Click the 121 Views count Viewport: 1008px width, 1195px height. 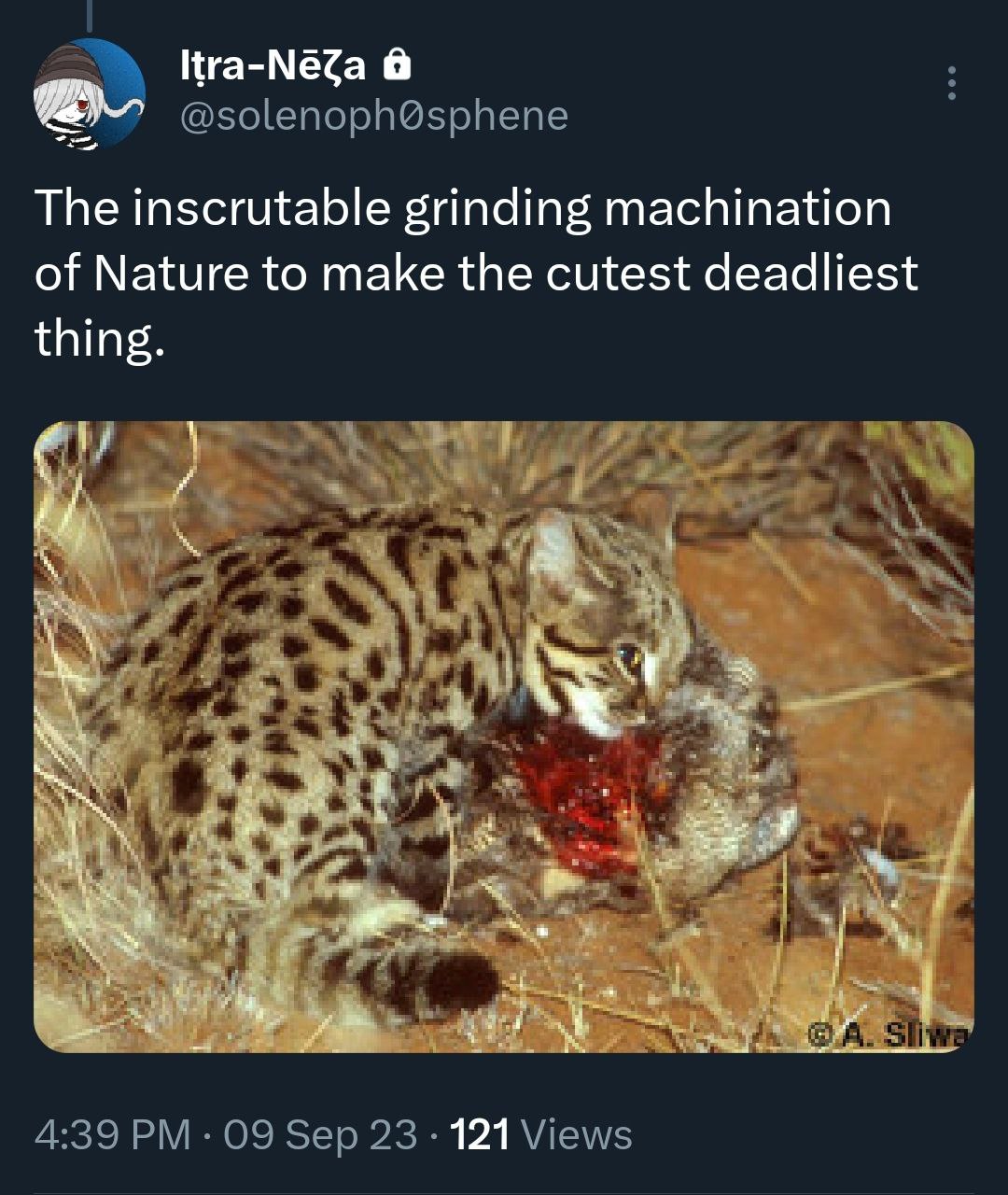pyautogui.click(x=540, y=1134)
